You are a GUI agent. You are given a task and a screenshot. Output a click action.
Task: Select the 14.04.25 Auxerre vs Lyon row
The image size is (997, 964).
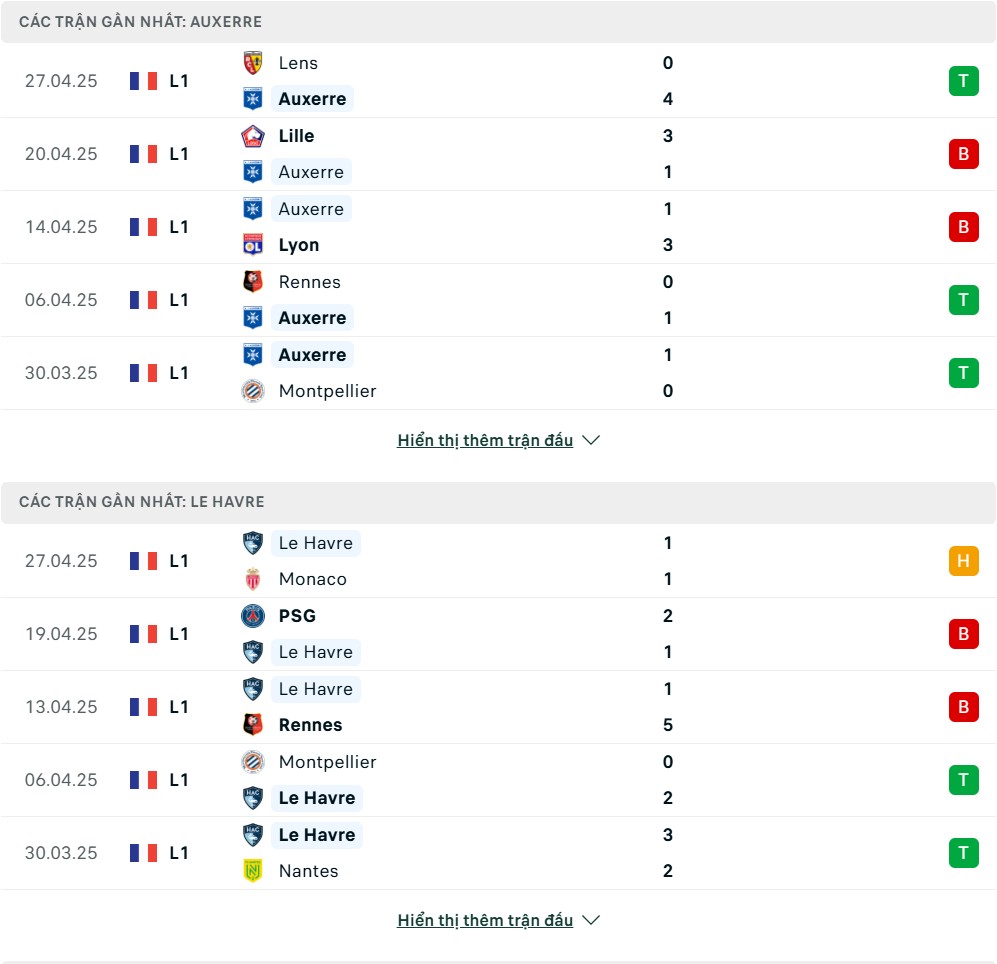pos(498,227)
